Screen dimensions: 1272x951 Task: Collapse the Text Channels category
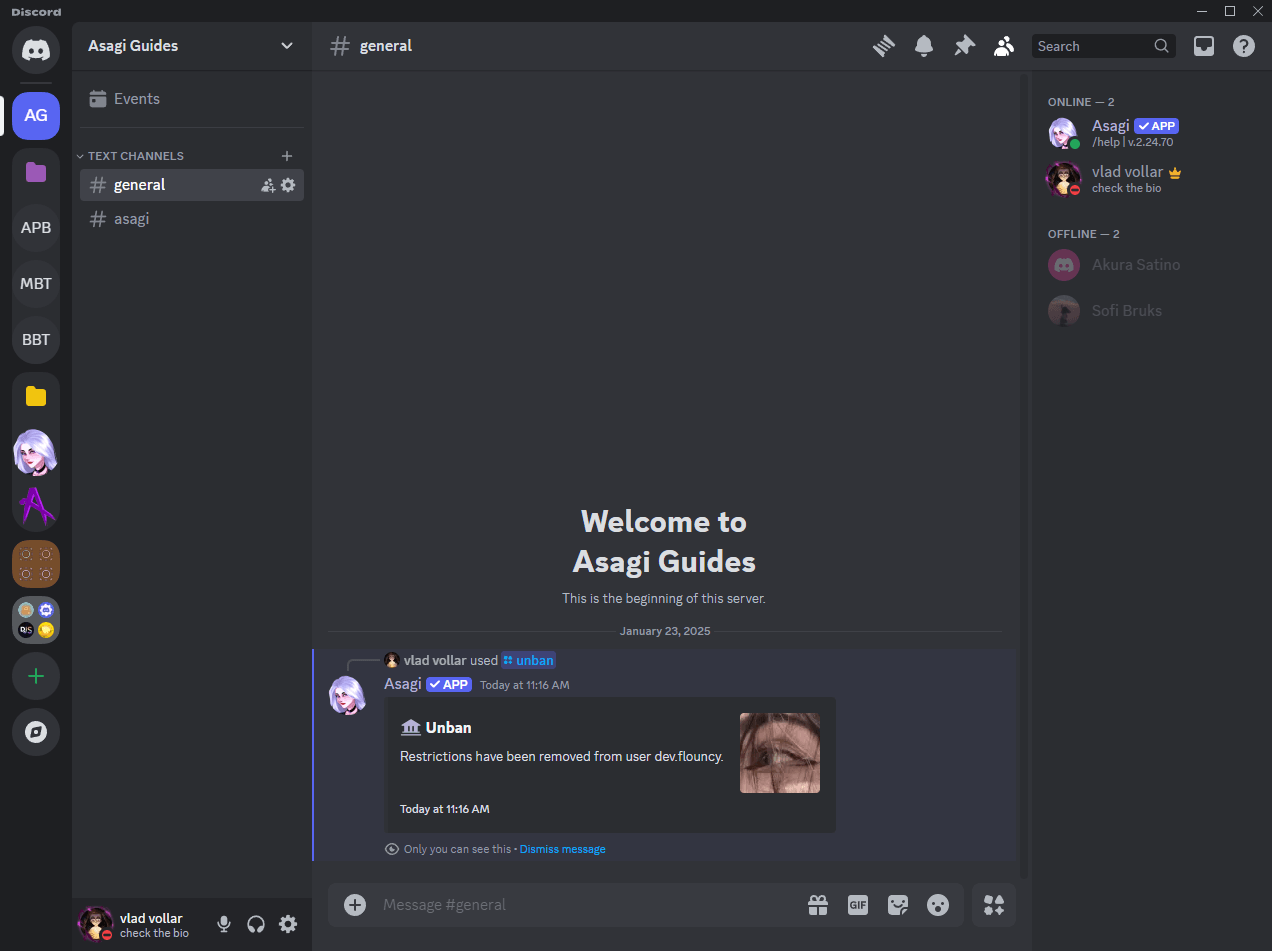[131, 156]
